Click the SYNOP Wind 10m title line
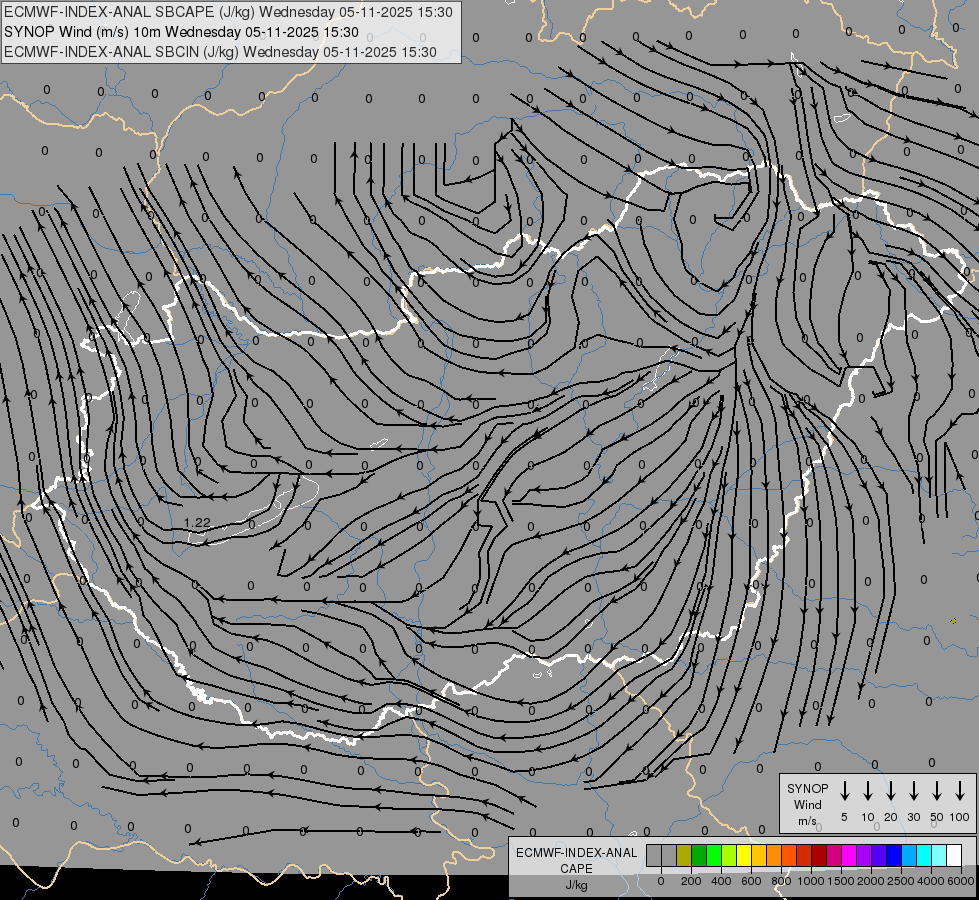979x900 pixels. (x=181, y=32)
